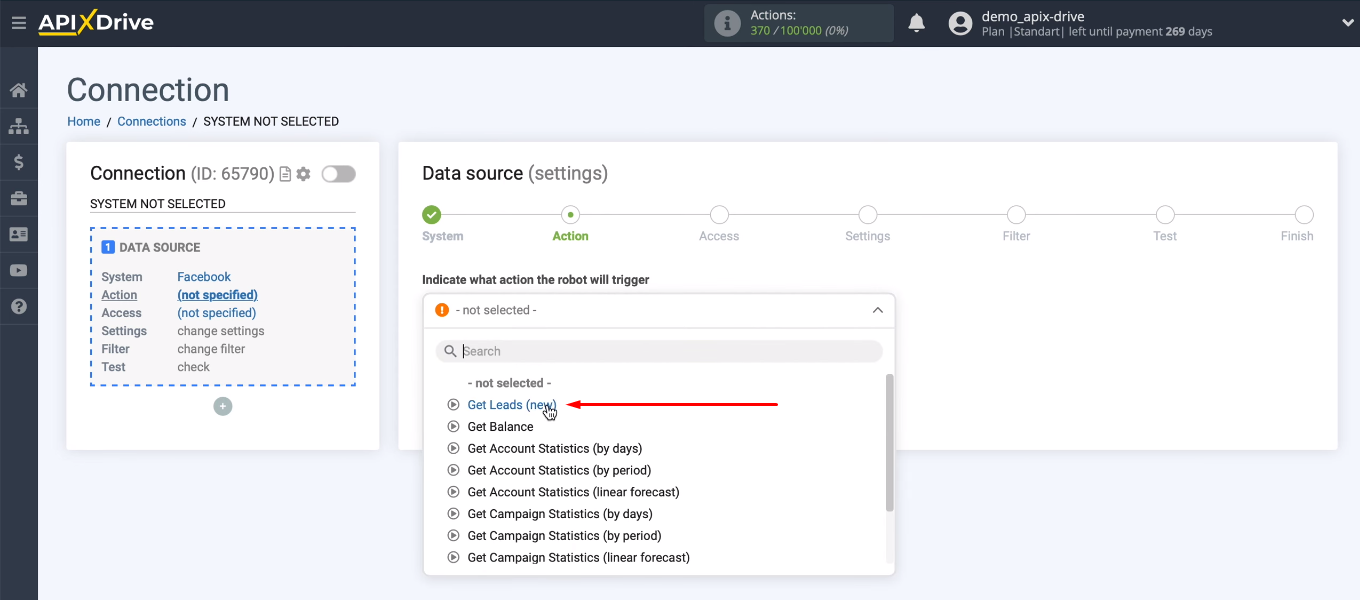Open profile card sidebar icon
This screenshot has width=1360, height=600.
pyautogui.click(x=18, y=235)
